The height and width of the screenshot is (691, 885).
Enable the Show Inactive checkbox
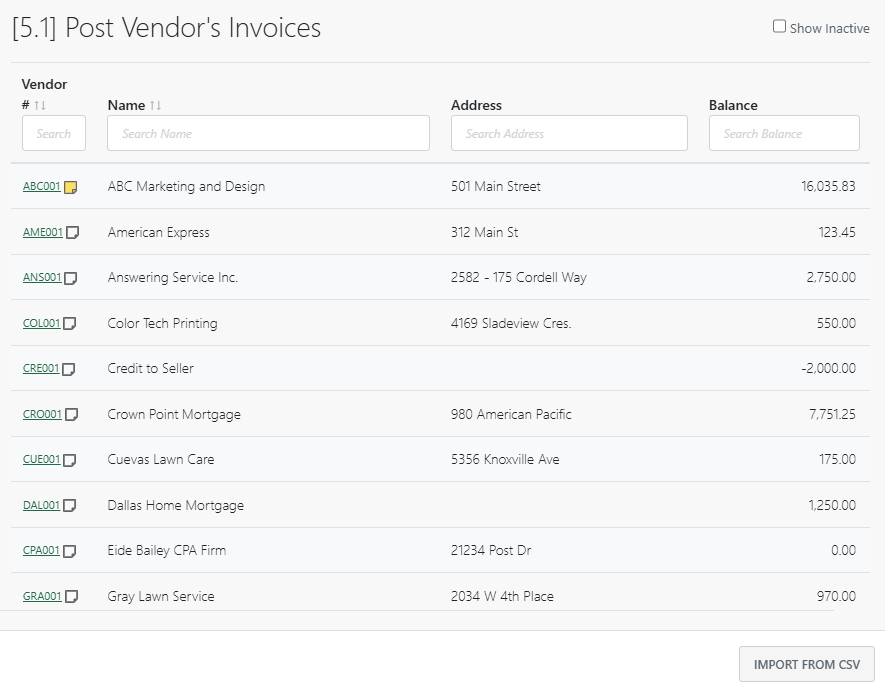[x=779, y=24]
